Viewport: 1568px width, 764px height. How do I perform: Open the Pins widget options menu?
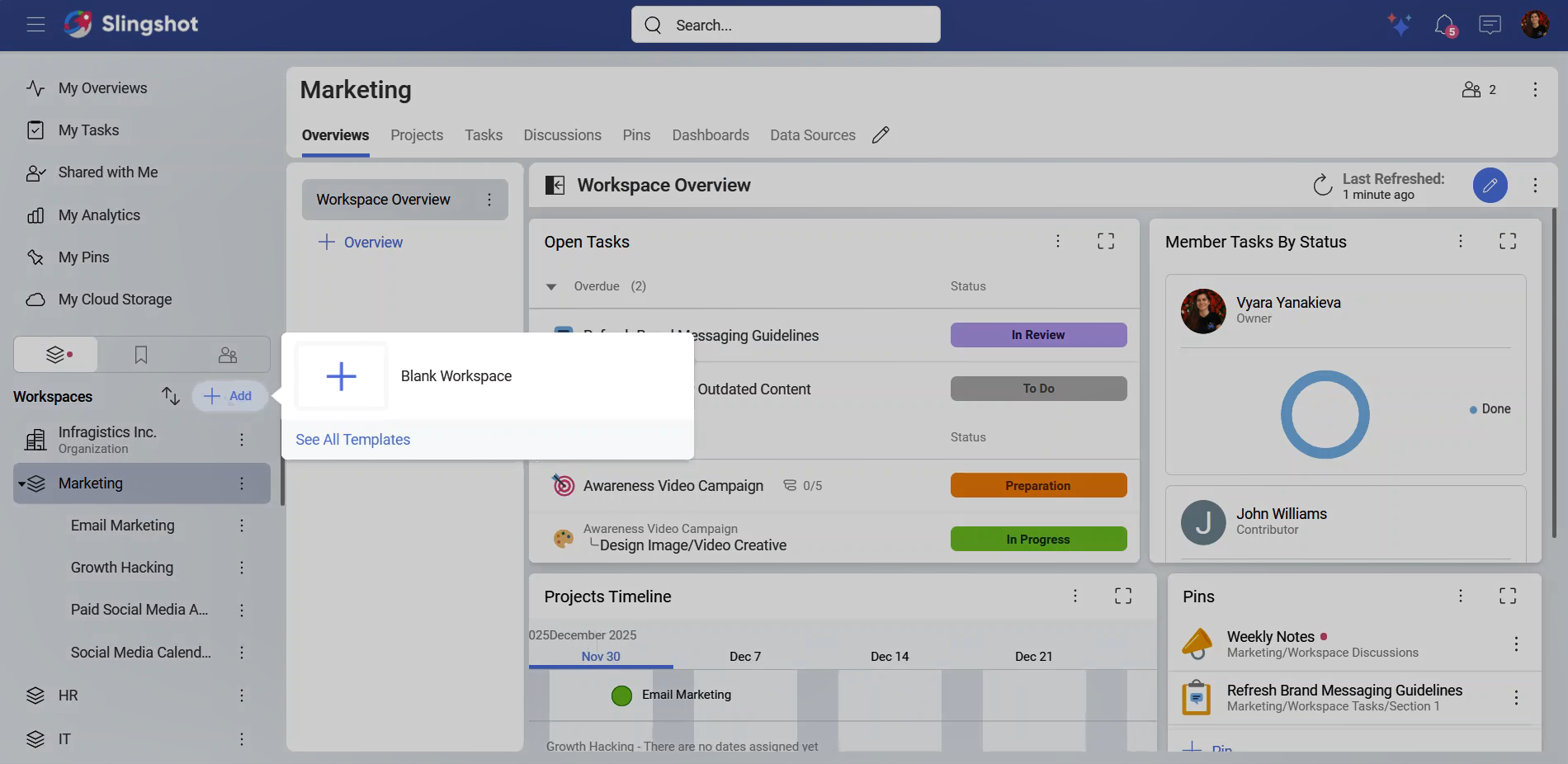(x=1460, y=596)
